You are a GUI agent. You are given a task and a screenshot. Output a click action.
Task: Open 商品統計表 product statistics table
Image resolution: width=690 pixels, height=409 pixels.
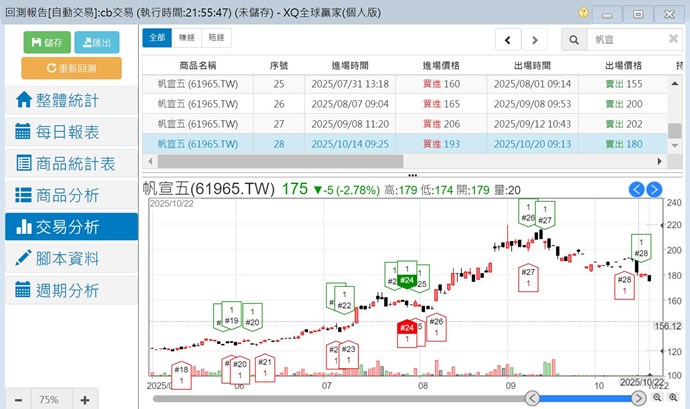(x=71, y=163)
